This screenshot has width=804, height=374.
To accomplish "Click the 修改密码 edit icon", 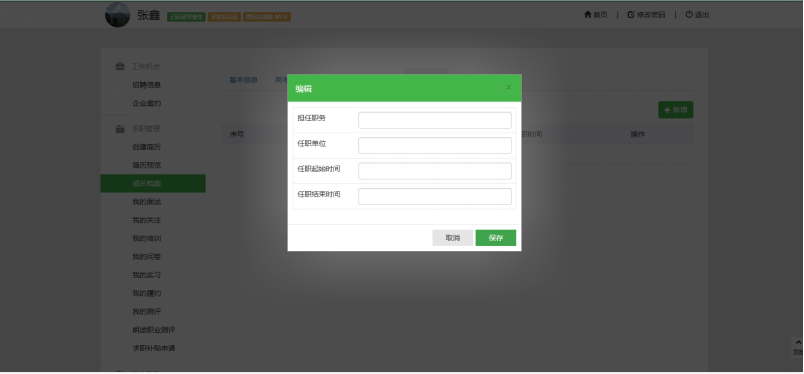I will 631,15.
